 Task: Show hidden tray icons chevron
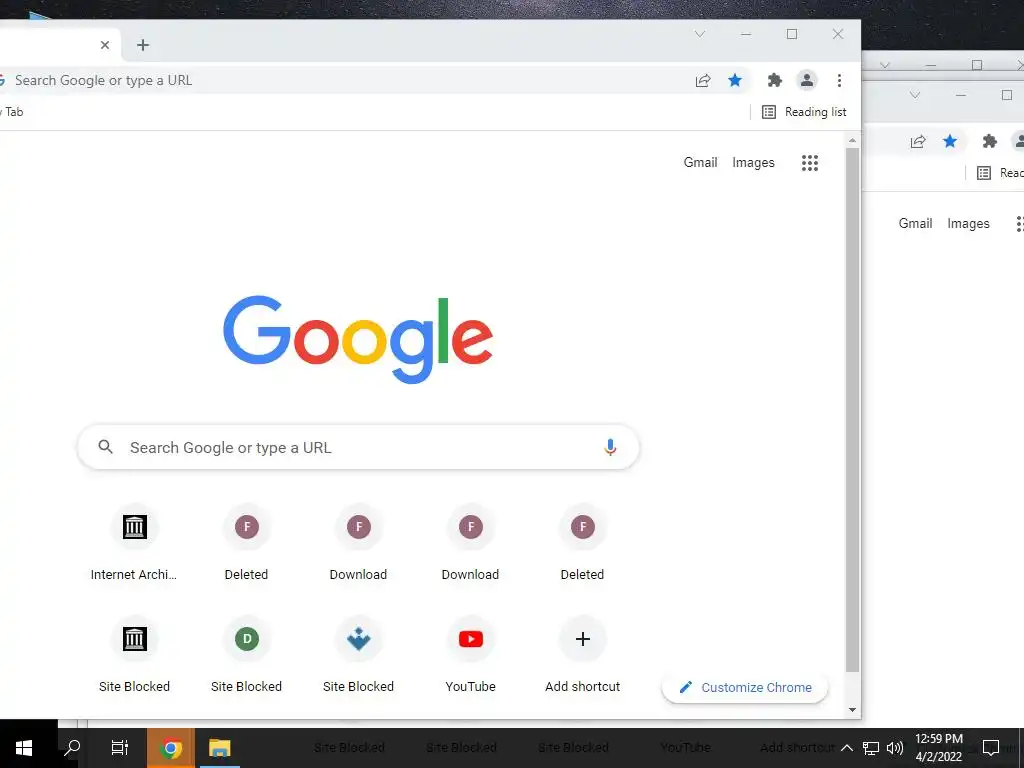(846, 748)
